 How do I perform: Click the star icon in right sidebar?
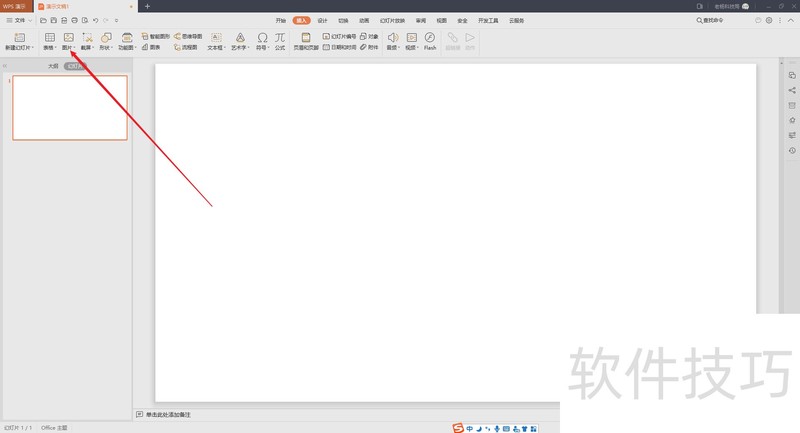coord(792,120)
